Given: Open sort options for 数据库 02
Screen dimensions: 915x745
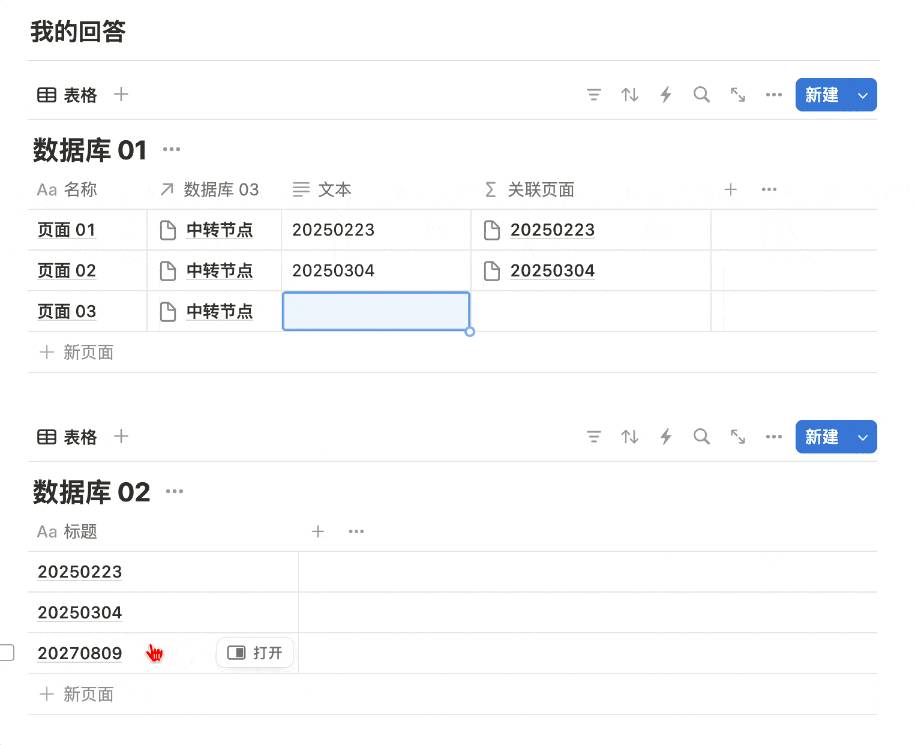Looking at the screenshot, I should [630, 436].
